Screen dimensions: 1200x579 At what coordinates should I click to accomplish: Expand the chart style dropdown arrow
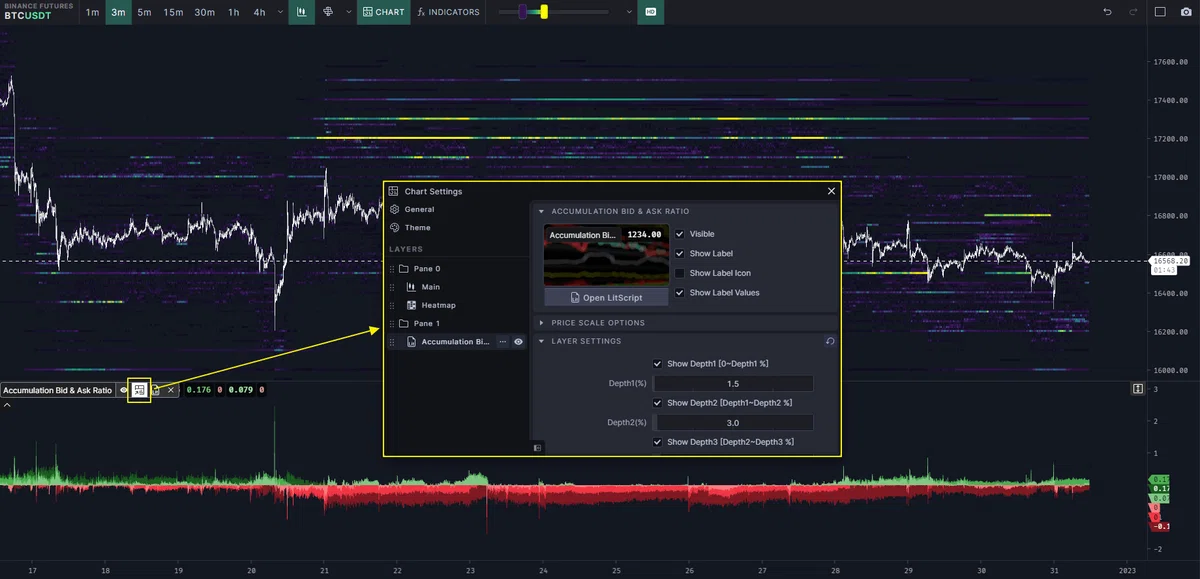[348, 12]
